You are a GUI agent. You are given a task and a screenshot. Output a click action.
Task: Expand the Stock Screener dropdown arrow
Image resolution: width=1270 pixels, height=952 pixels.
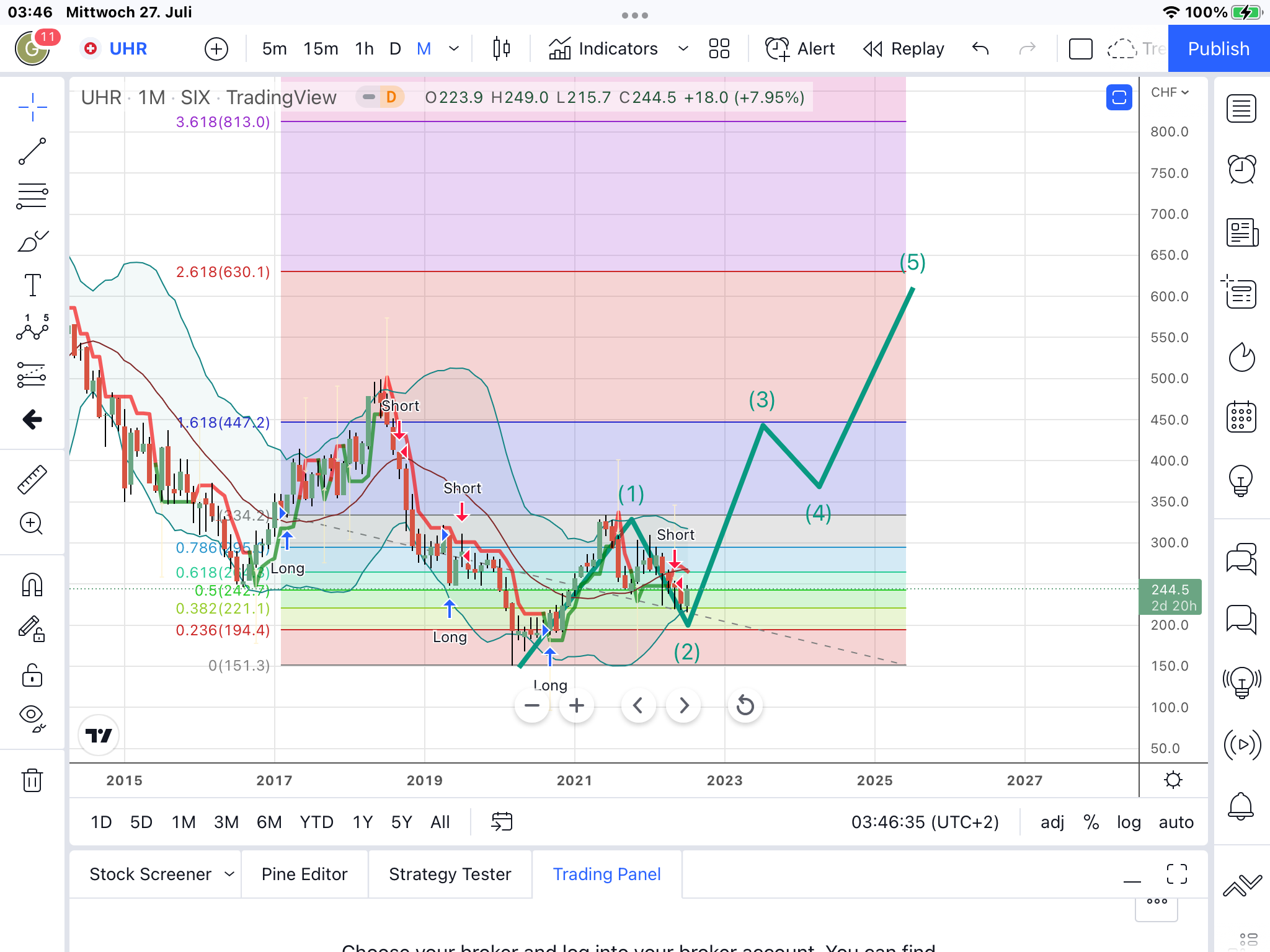[229, 874]
